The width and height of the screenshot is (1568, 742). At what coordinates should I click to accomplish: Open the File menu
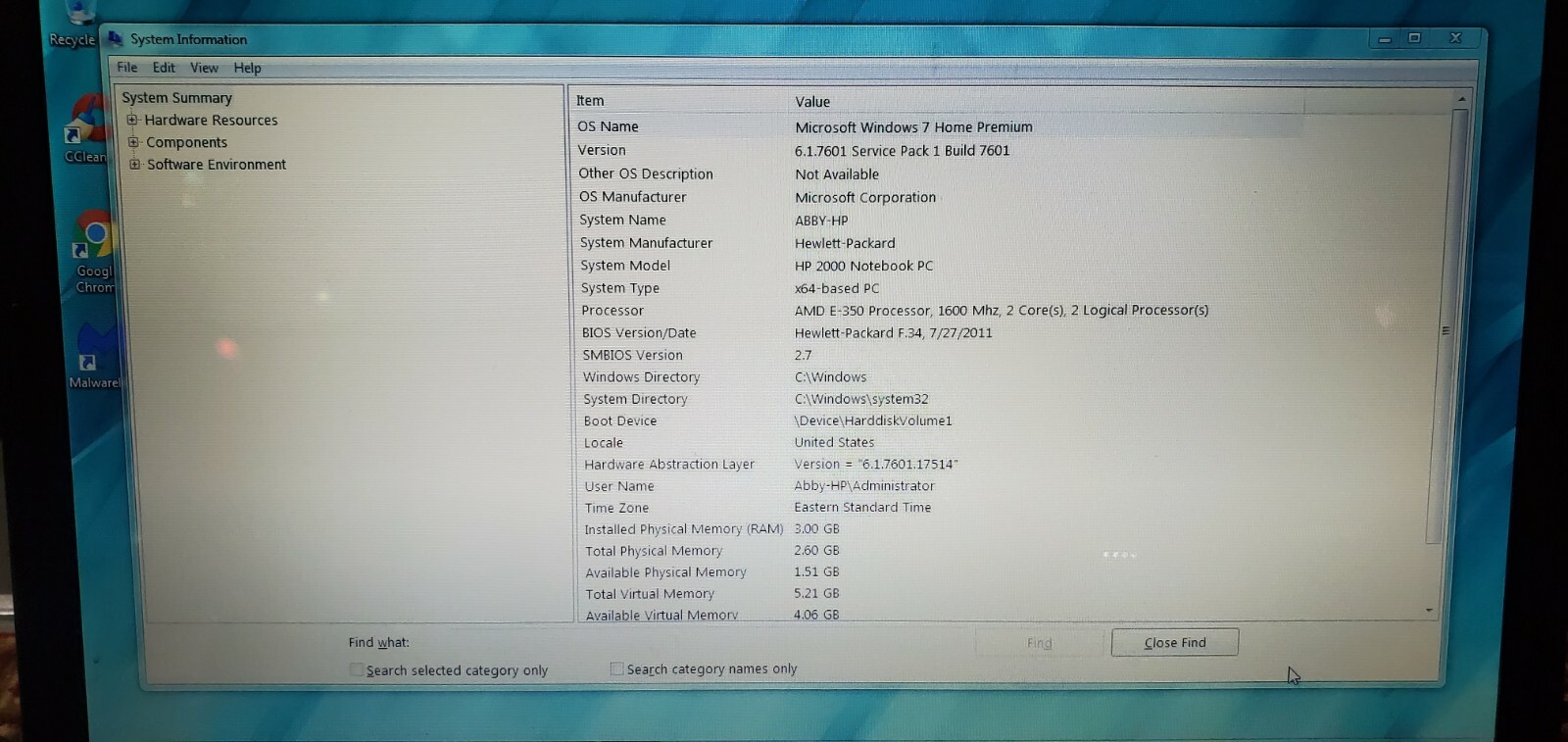pos(127,68)
